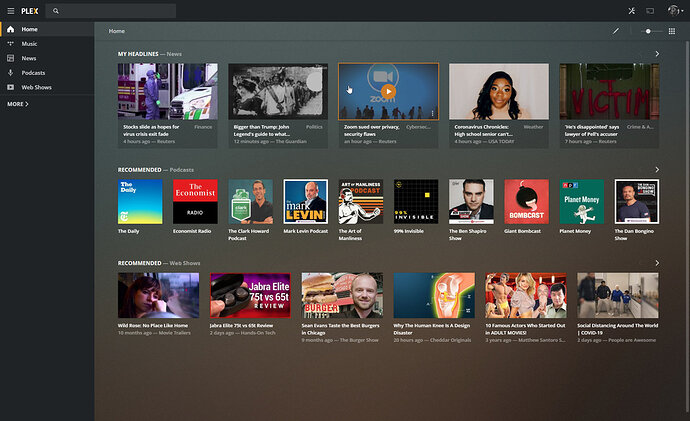This screenshot has width=690, height=421.
Task: Open Wild Rose: No Place Like Home thumbnail
Action: [x=158, y=295]
